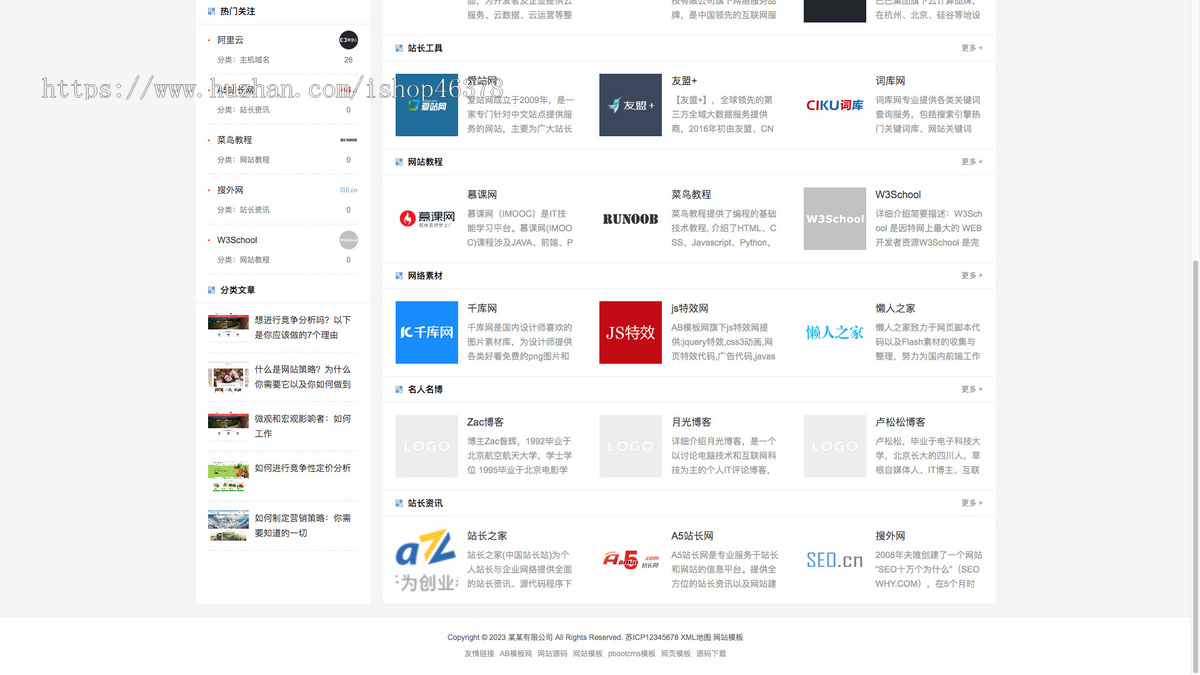Open the 词库网 title link

point(891,81)
